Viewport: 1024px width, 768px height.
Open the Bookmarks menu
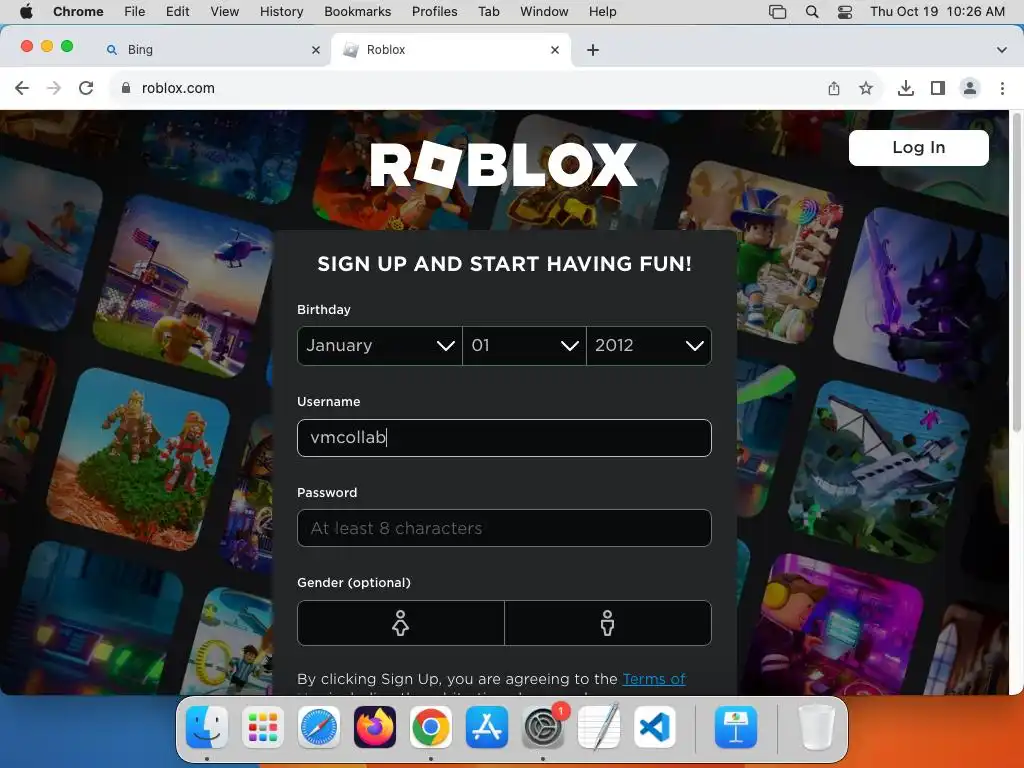357,12
